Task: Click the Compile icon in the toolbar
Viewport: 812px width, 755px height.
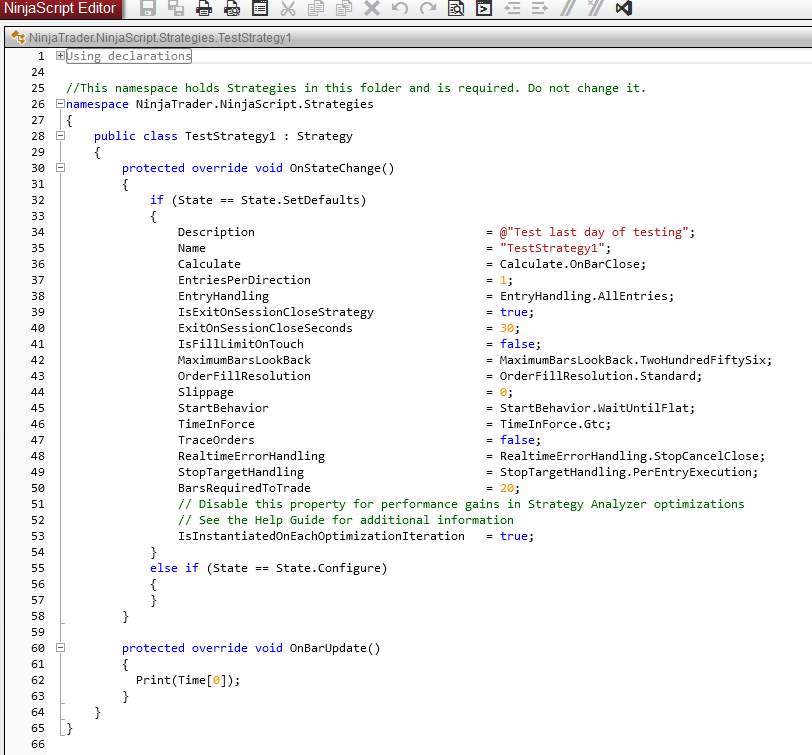Action: tap(484, 9)
